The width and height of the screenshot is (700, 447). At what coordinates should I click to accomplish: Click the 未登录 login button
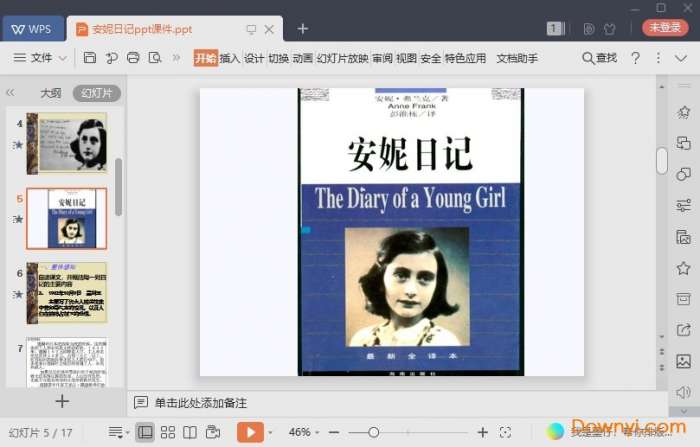pyautogui.click(x=665, y=28)
